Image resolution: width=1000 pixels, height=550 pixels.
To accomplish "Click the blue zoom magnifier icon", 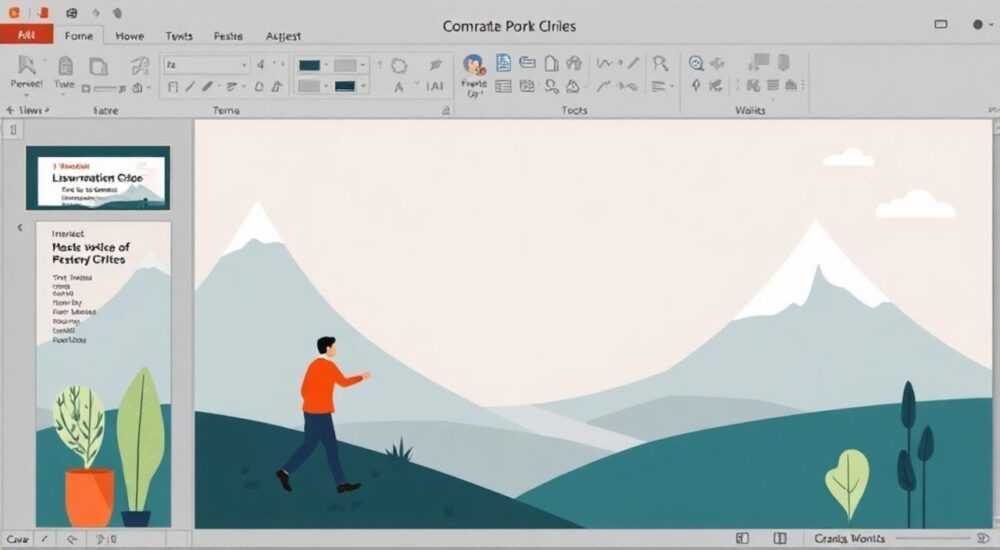I will click(x=696, y=63).
